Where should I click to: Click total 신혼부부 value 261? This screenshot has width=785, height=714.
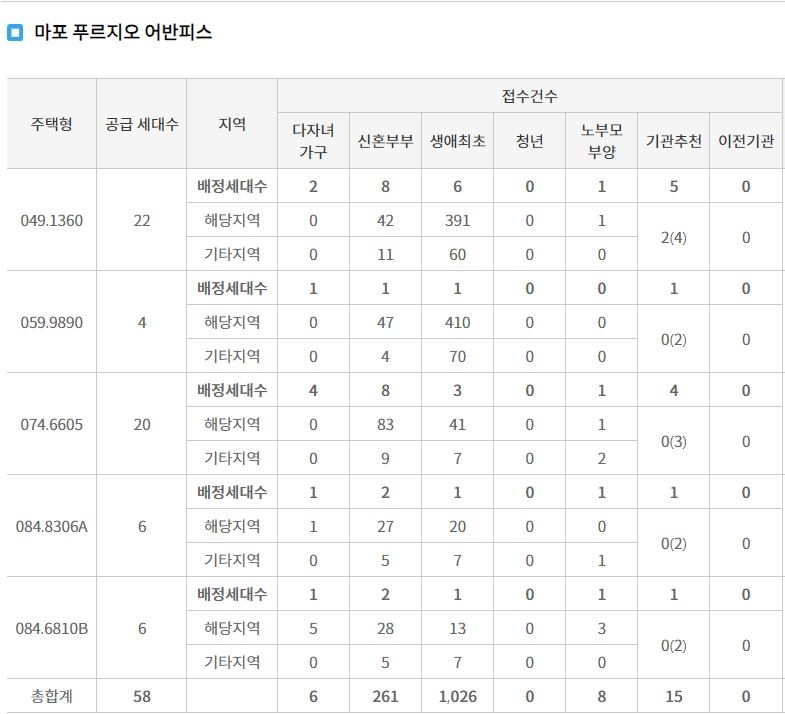tap(385, 696)
